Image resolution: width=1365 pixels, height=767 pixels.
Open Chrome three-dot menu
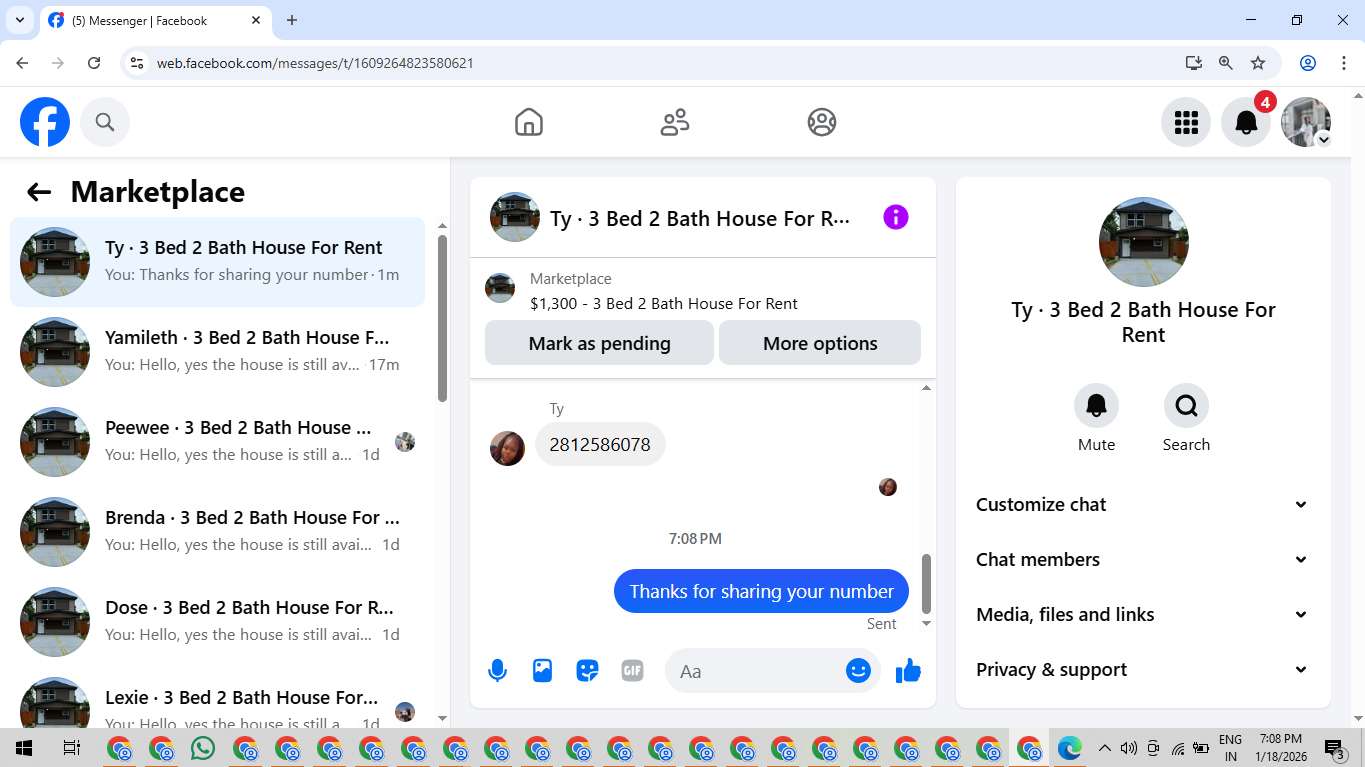point(1343,63)
